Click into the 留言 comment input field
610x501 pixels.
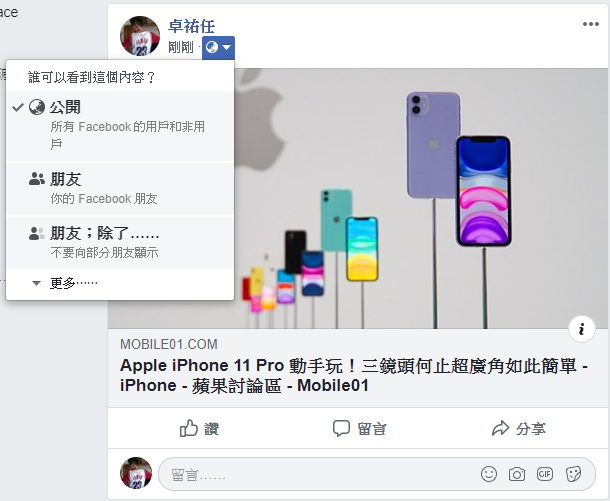[319, 474]
